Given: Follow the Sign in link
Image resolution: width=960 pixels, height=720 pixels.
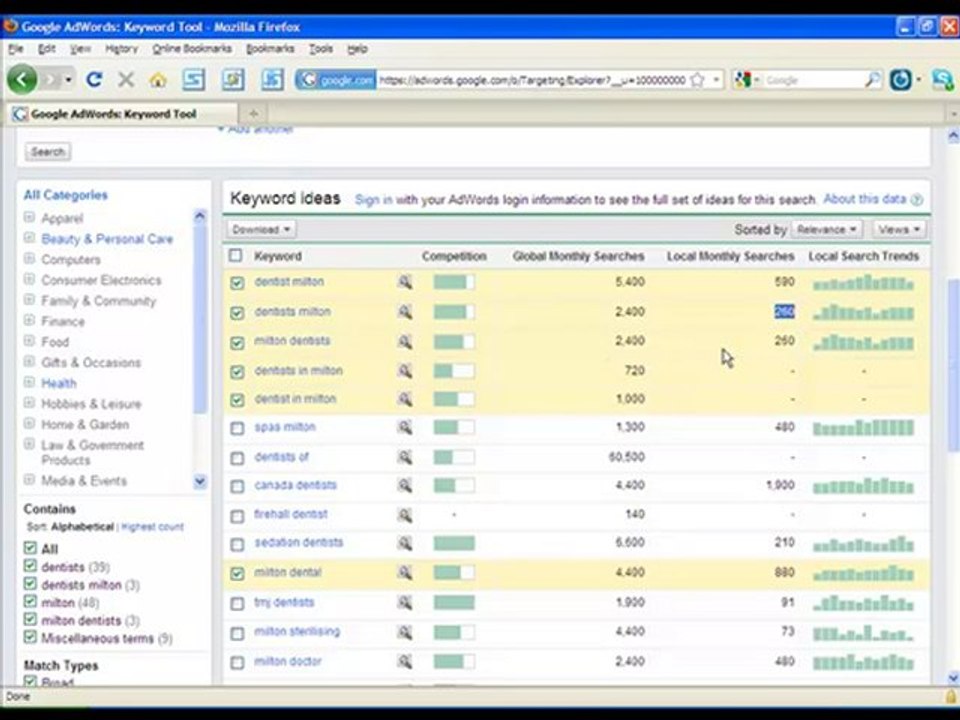Looking at the screenshot, I should coord(373,200).
